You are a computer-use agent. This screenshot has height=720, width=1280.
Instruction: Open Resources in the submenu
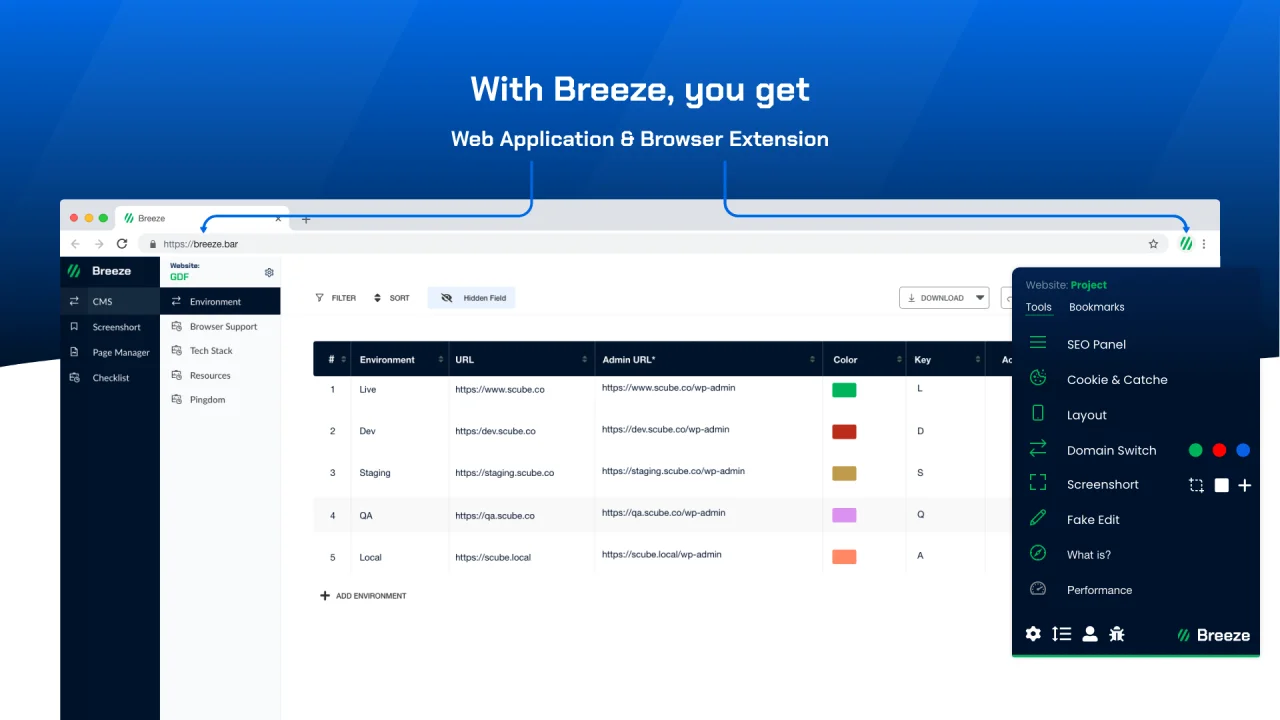point(220,376)
